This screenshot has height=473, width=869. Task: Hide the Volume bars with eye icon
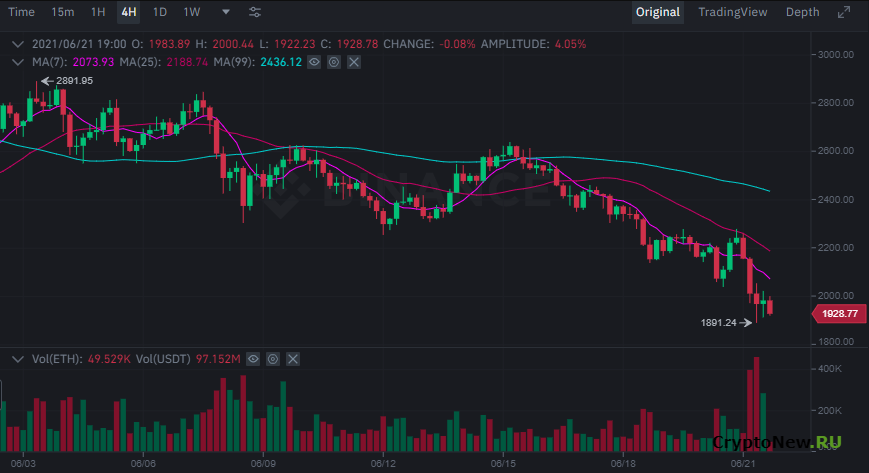(x=253, y=359)
